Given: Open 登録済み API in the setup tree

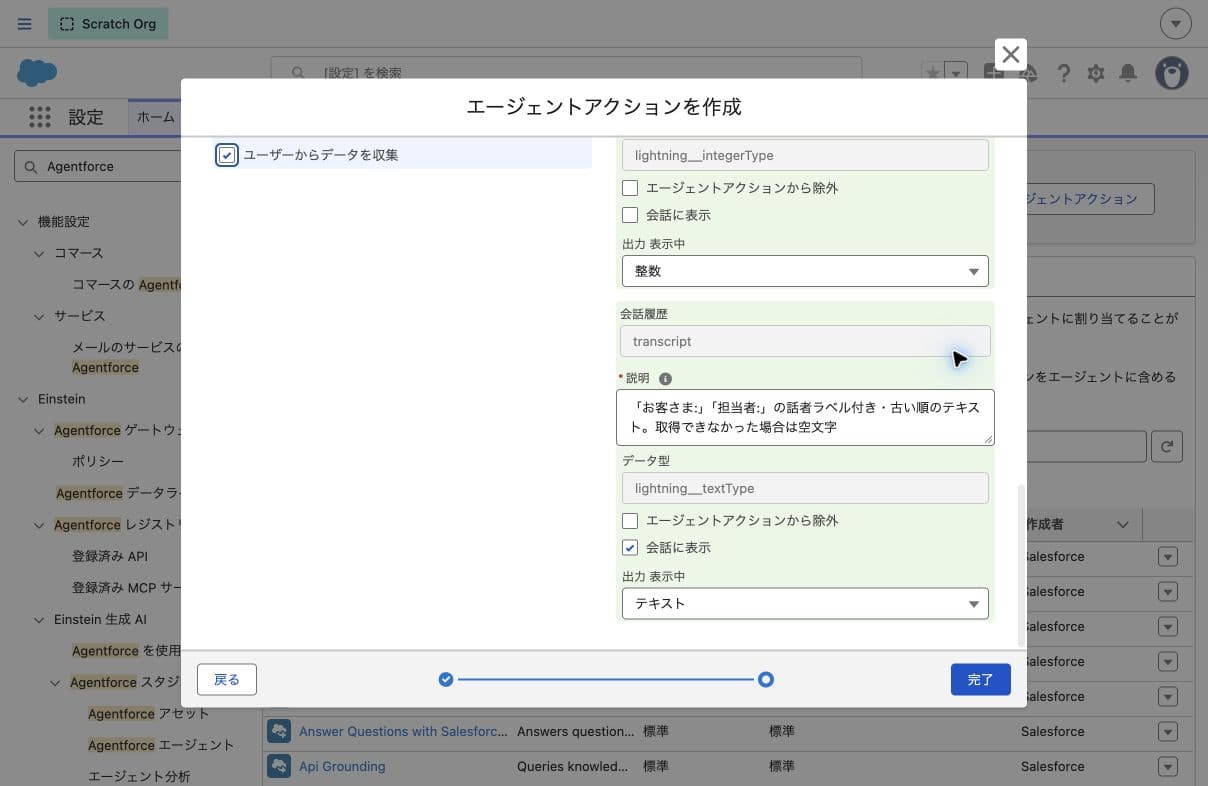Looking at the screenshot, I should [110, 556].
